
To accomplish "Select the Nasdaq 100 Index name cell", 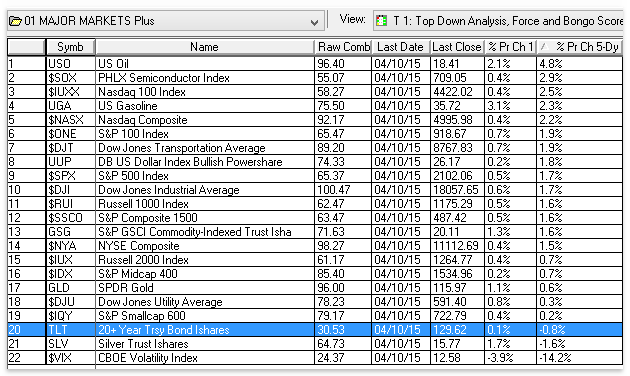I will [x=205, y=92].
